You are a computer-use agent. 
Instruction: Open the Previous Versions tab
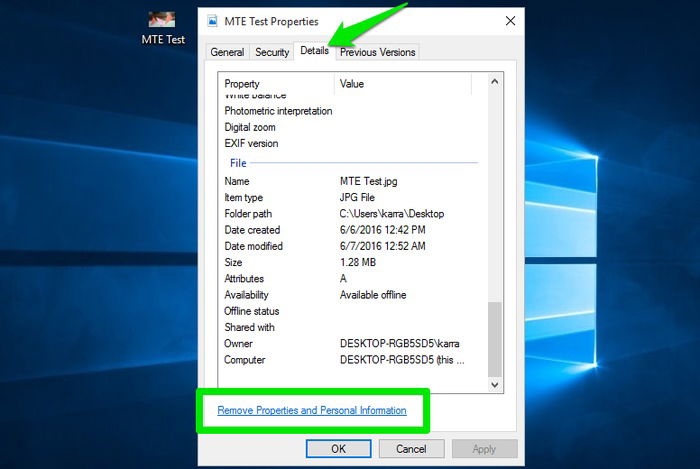pyautogui.click(x=377, y=52)
